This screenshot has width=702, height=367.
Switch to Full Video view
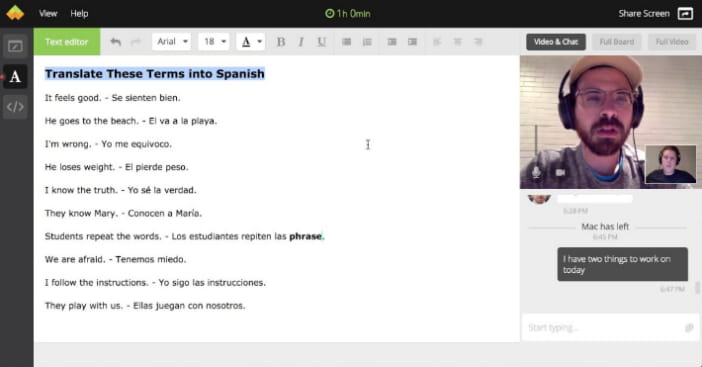pos(672,42)
